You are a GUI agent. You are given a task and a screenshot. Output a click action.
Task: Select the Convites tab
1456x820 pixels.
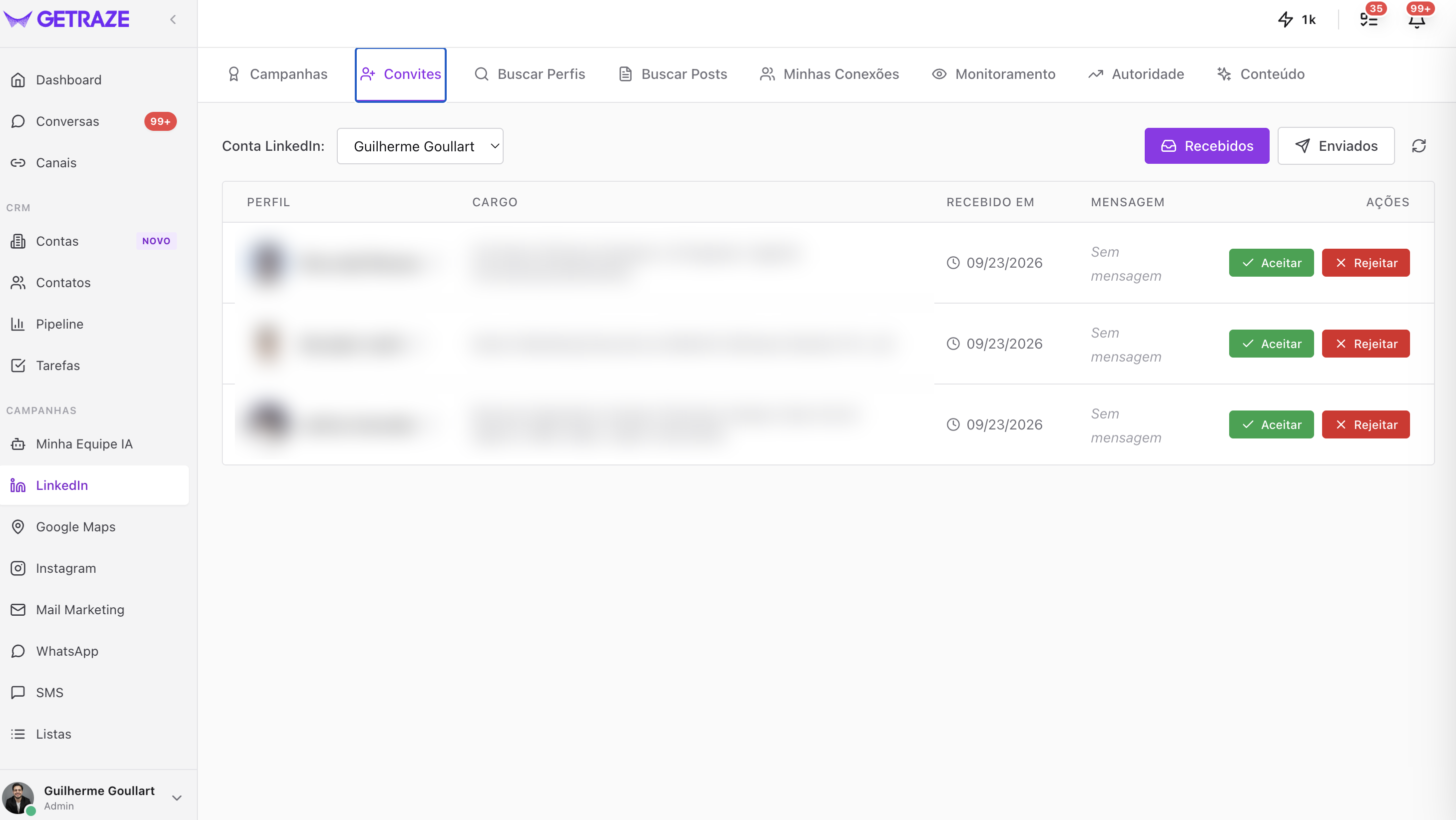tap(401, 74)
